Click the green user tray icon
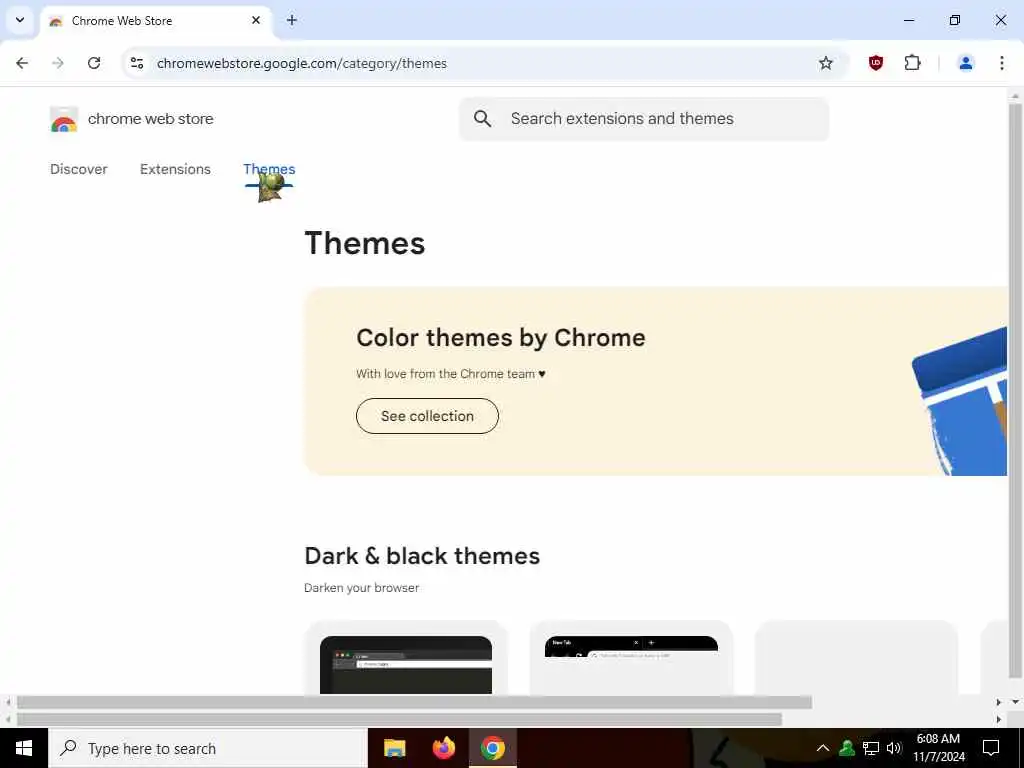The image size is (1024, 768). pyautogui.click(x=846, y=748)
